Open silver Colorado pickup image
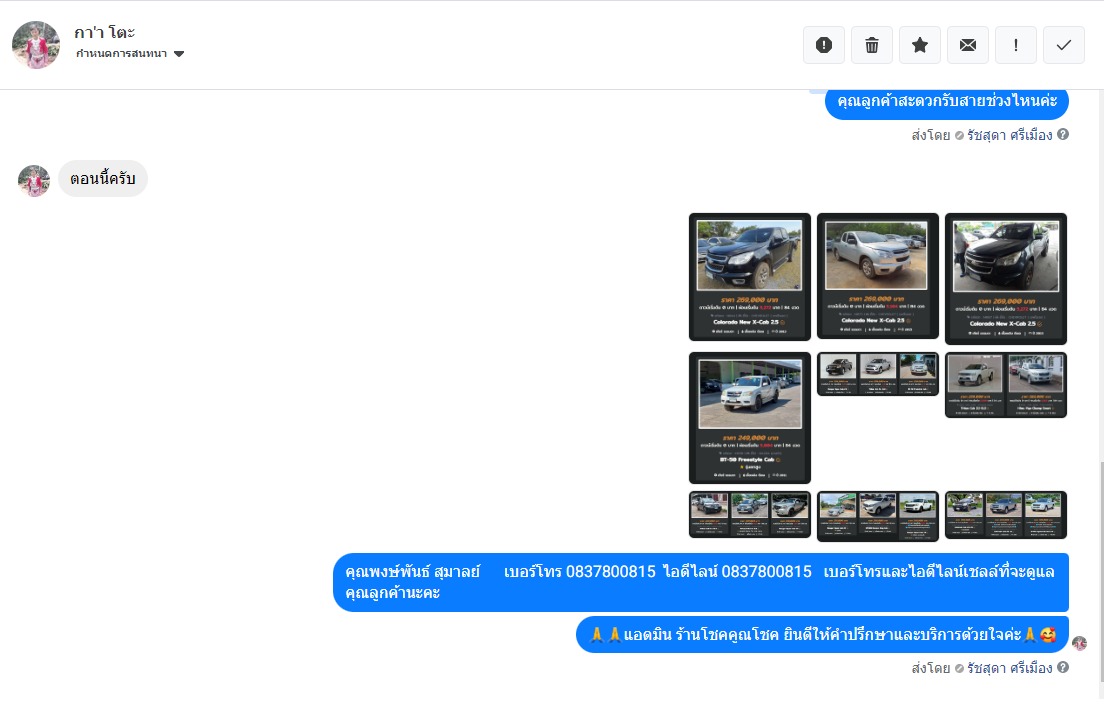The height and width of the screenshot is (710, 1104). pyautogui.click(x=878, y=275)
